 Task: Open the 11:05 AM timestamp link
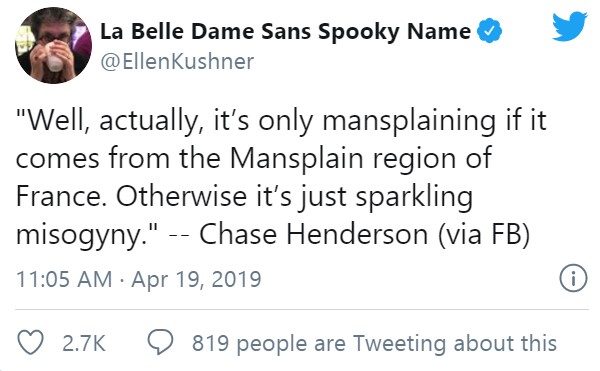click(64, 279)
